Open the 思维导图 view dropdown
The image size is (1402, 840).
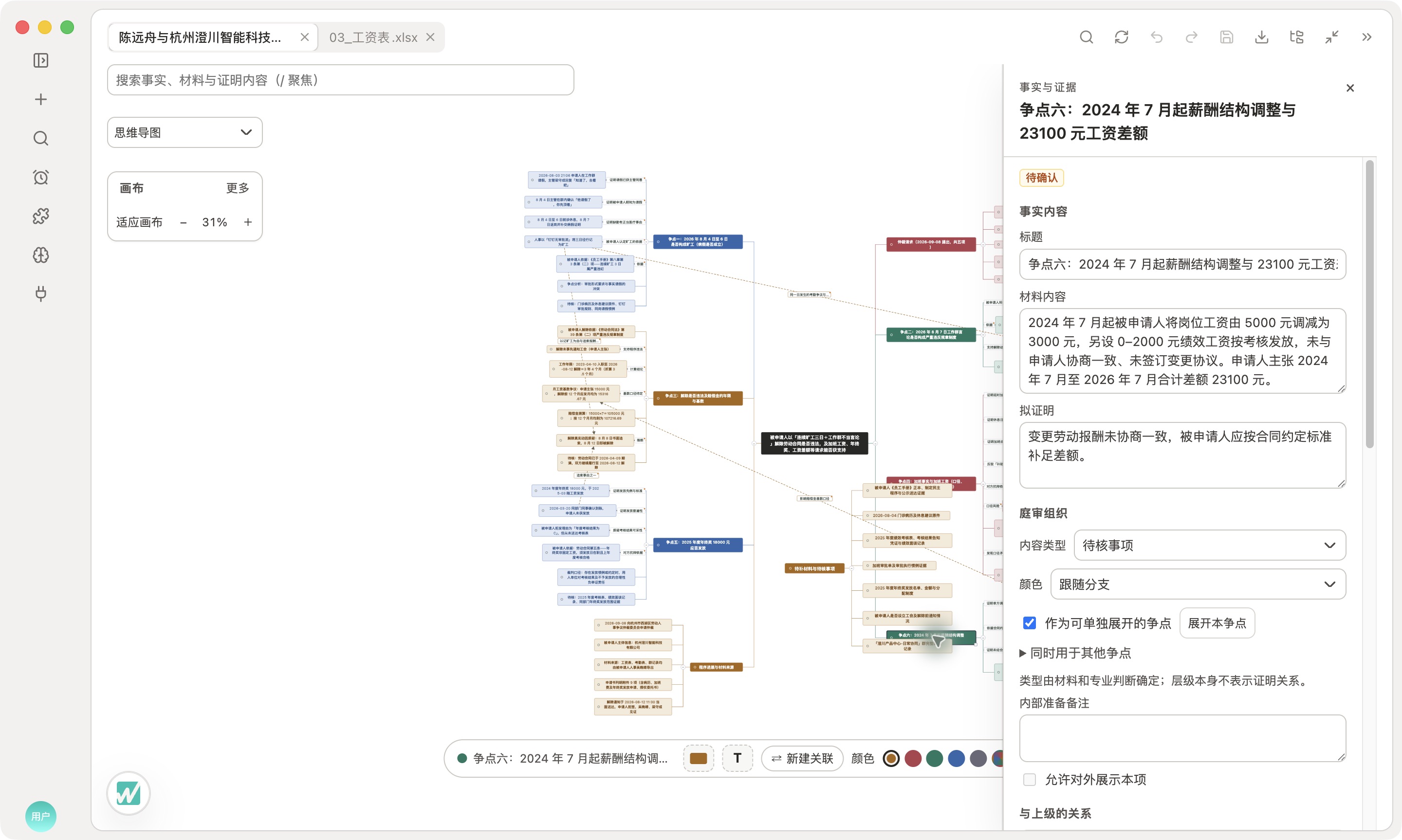pyautogui.click(x=184, y=132)
